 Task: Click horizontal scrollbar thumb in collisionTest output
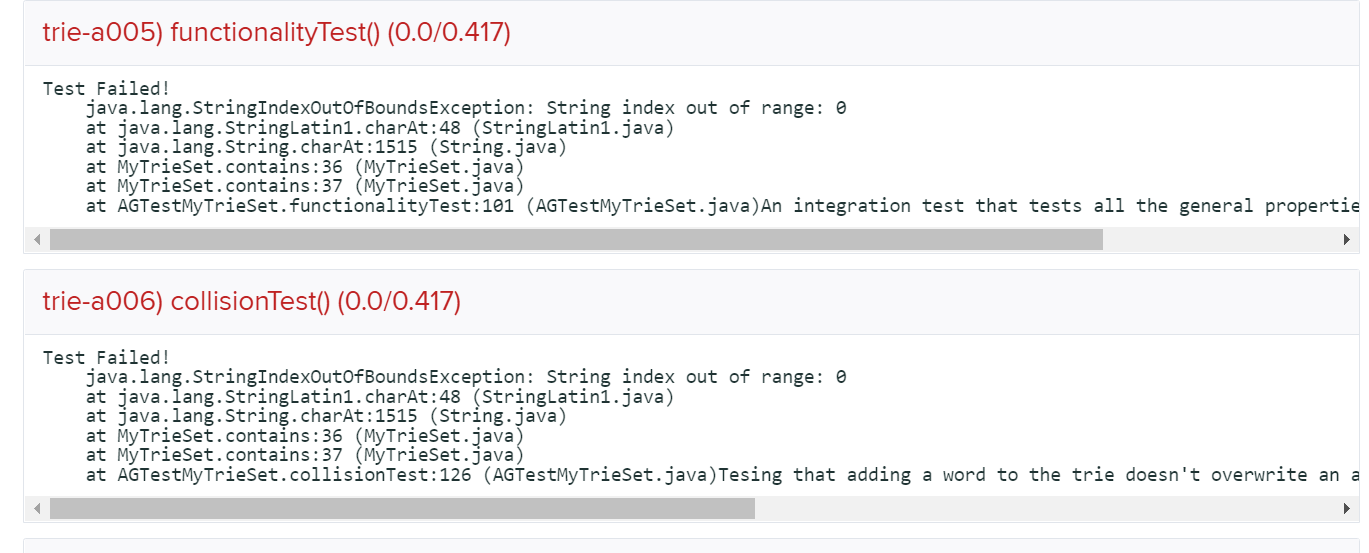pyautogui.click(x=402, y=509)
